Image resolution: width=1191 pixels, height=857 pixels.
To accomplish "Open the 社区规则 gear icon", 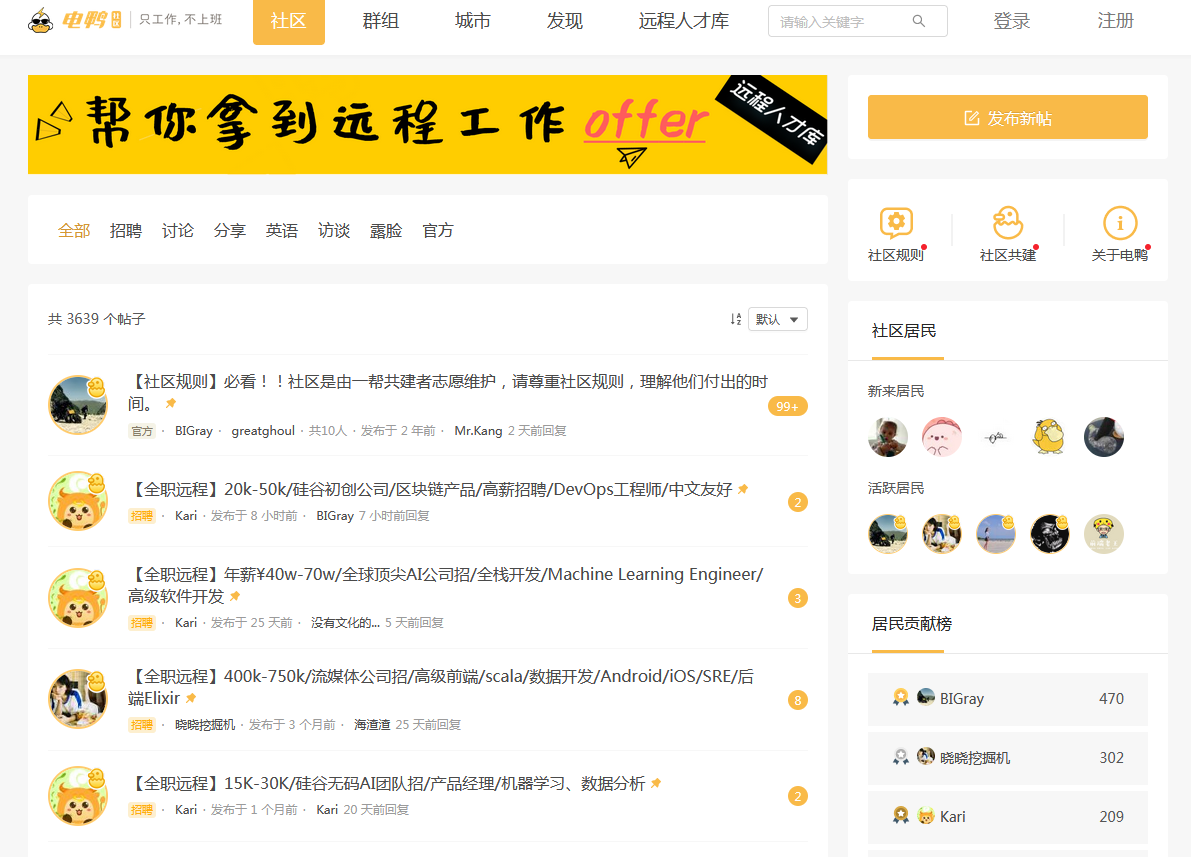I will click(896, 223).
